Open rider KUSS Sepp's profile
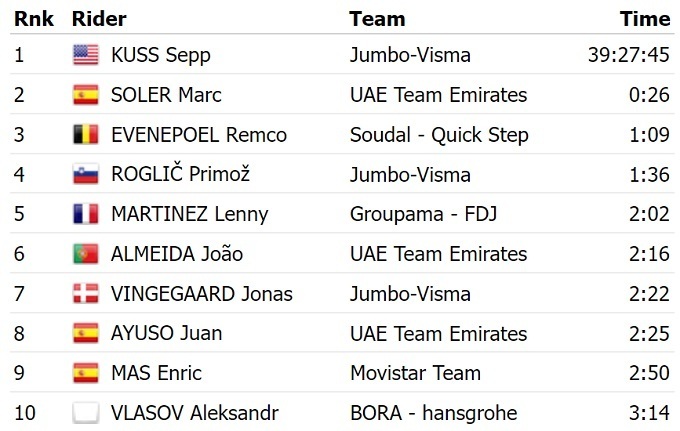This screenshot has height=431, width=680. click(161, 55)
